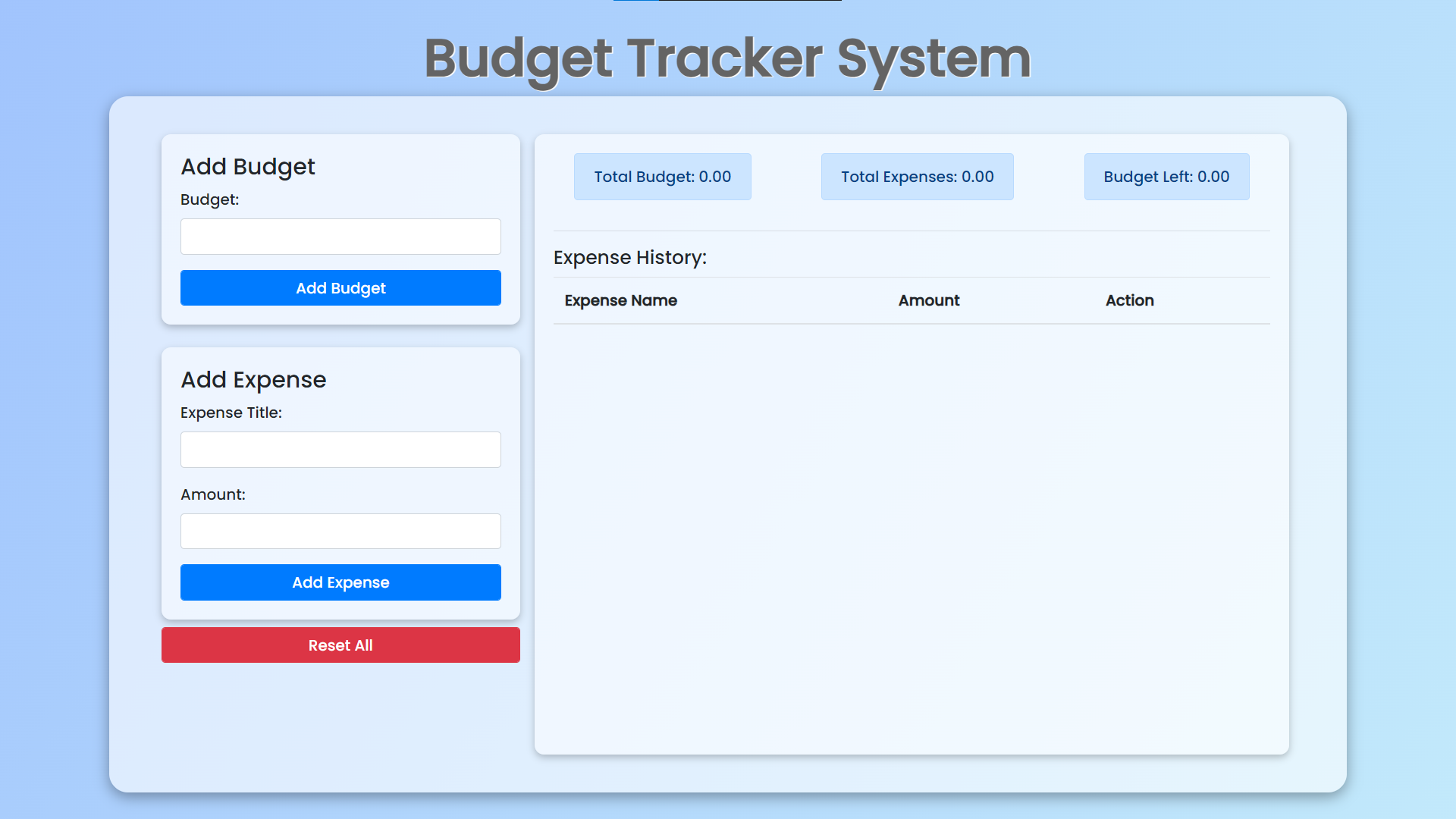The height and width of the screenshot is (819, 1456).
Task: Click the Expense History: heading
Action: 630,258
